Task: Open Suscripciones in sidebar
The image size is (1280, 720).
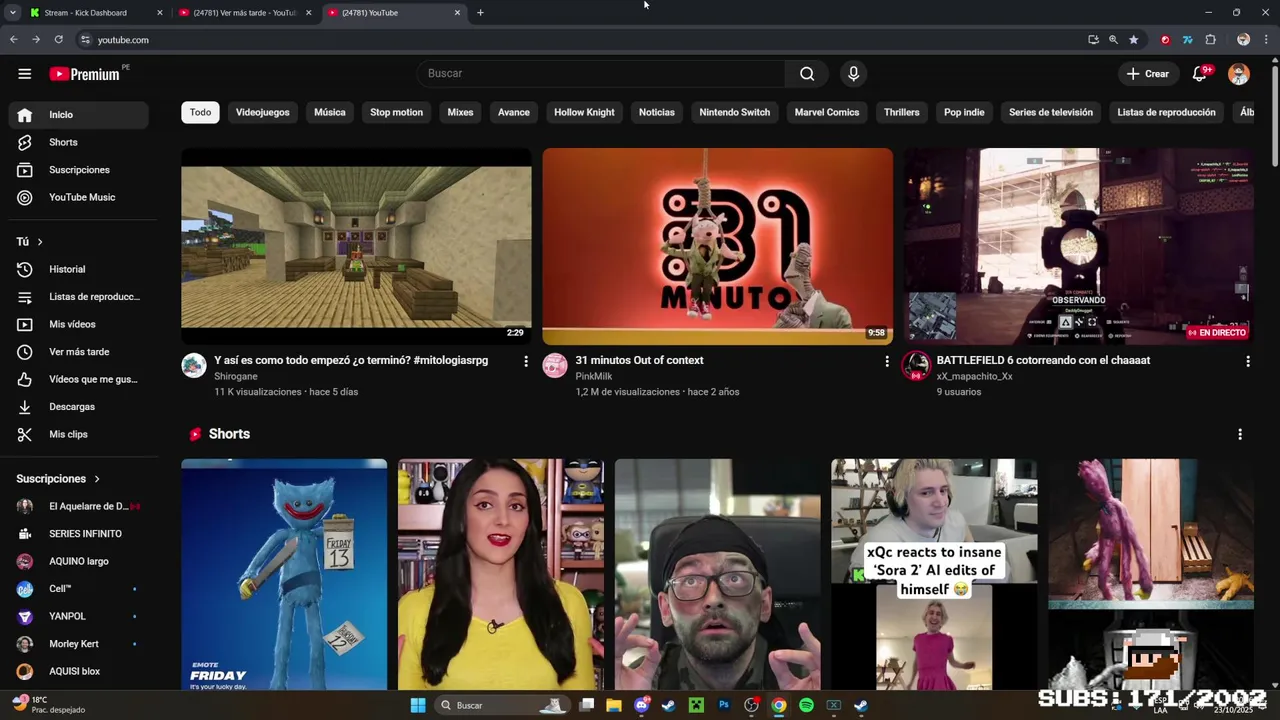Action: [78, 170]
